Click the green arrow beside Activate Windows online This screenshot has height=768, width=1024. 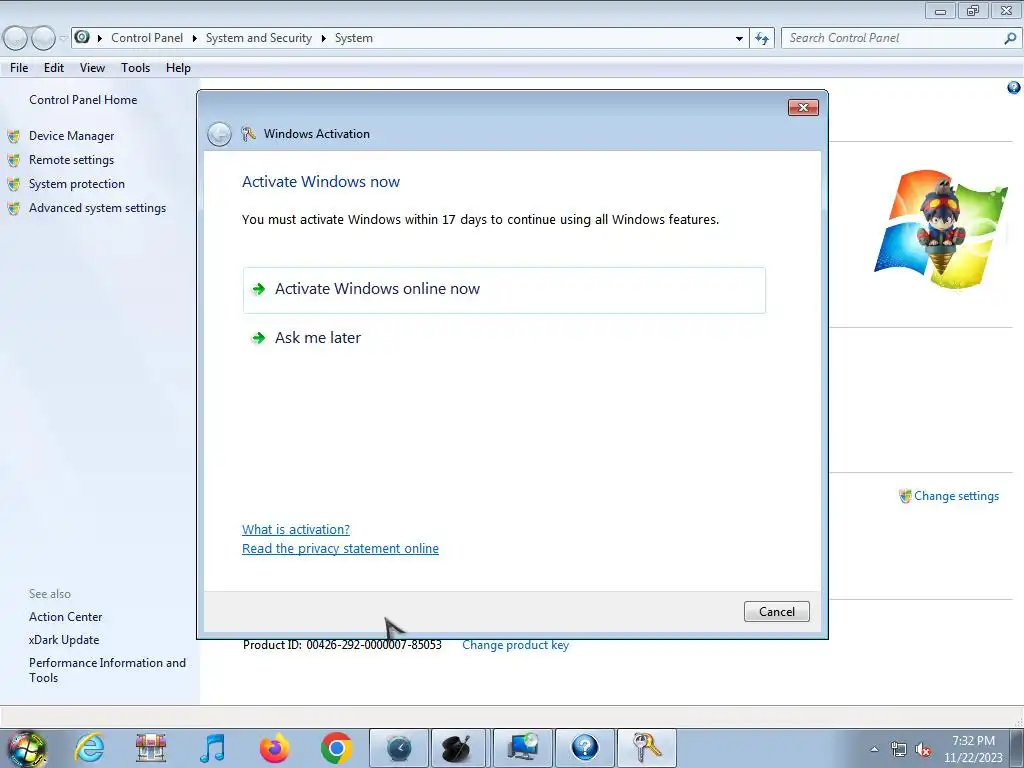[x=259, y=289]
